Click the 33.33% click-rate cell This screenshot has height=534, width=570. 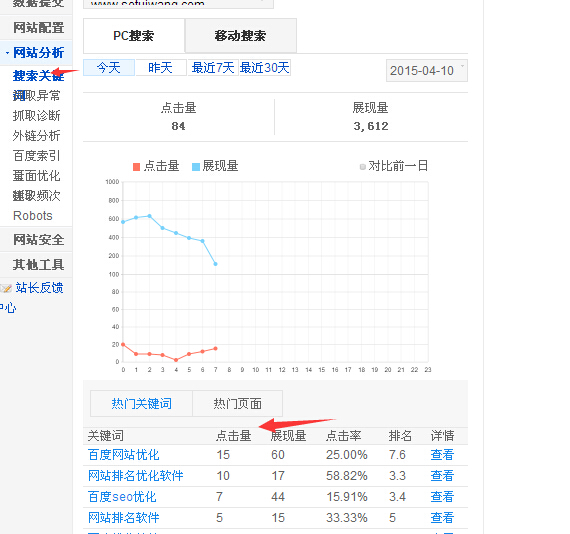click(347, 518)
